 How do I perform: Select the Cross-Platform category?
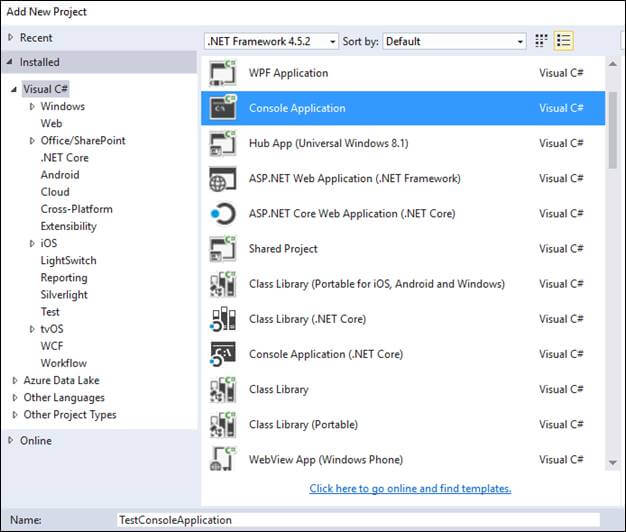76,209
